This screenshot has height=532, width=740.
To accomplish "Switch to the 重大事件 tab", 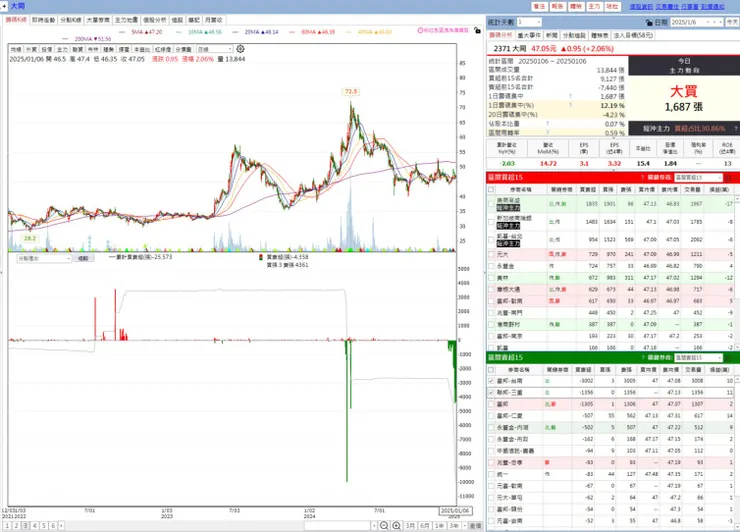I will coord(529,35).
